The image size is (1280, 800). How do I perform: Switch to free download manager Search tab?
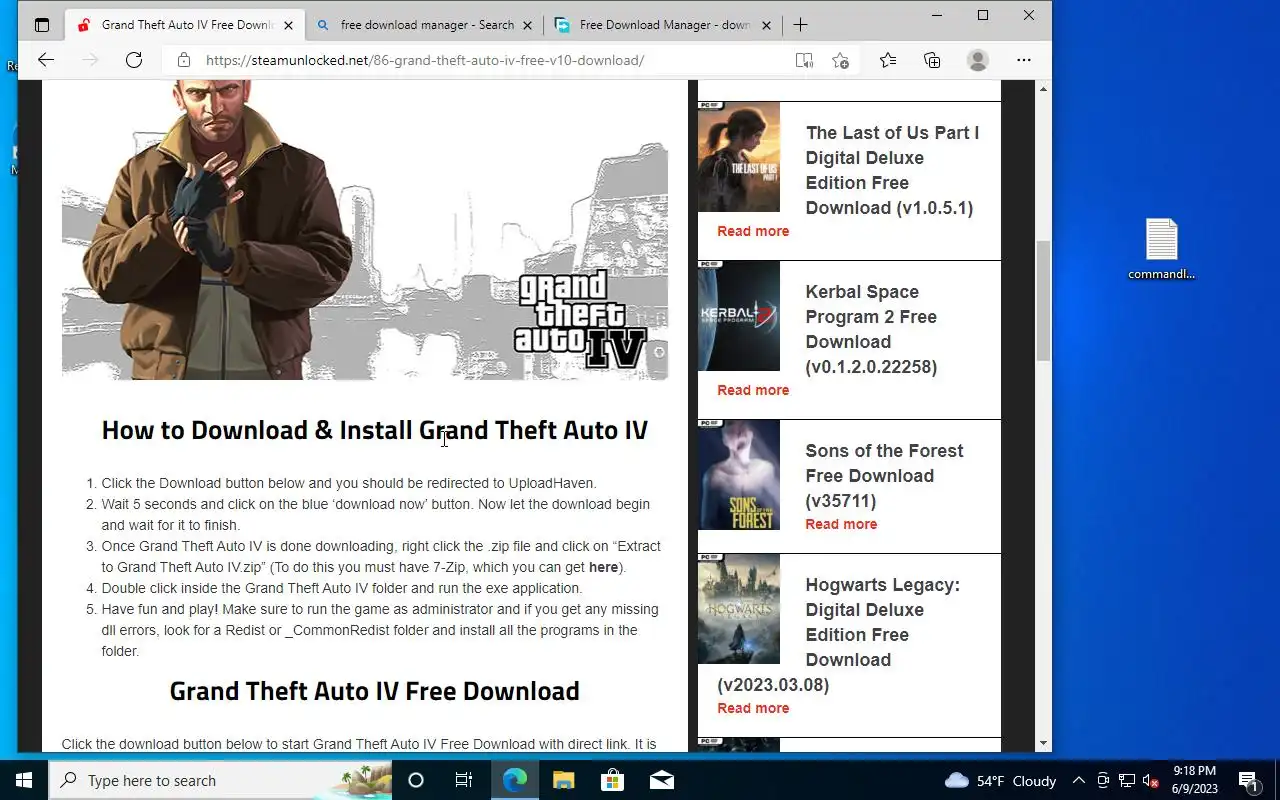[x=425, y=25]
